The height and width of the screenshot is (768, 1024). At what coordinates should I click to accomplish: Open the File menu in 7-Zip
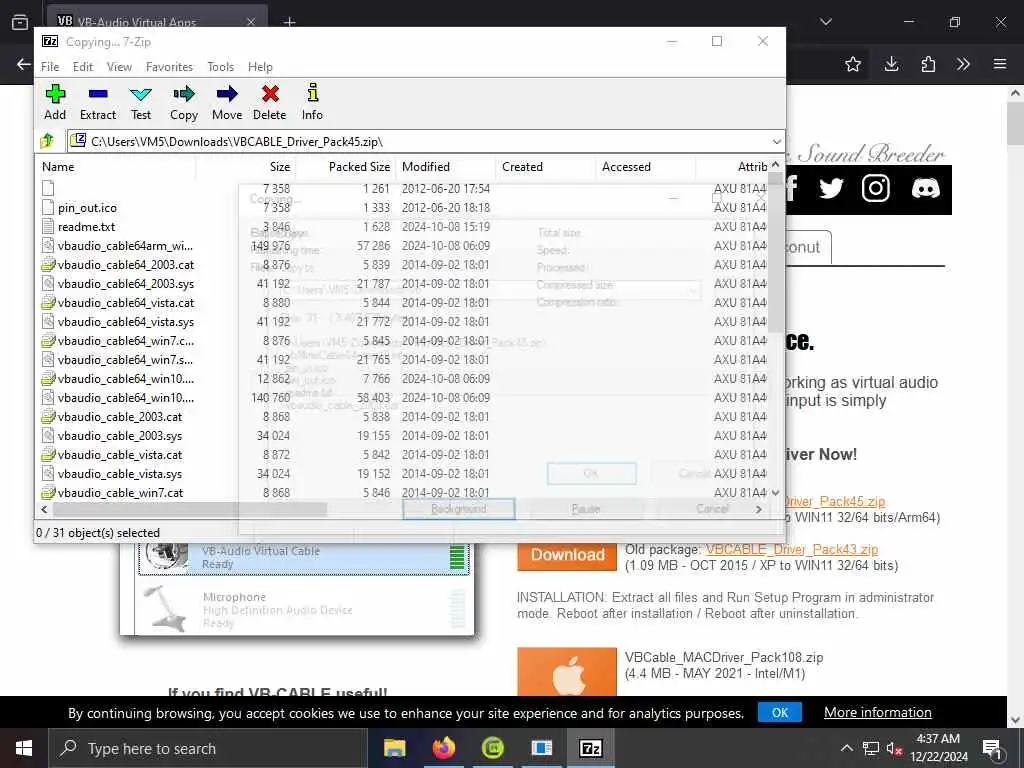pos(50,67)
